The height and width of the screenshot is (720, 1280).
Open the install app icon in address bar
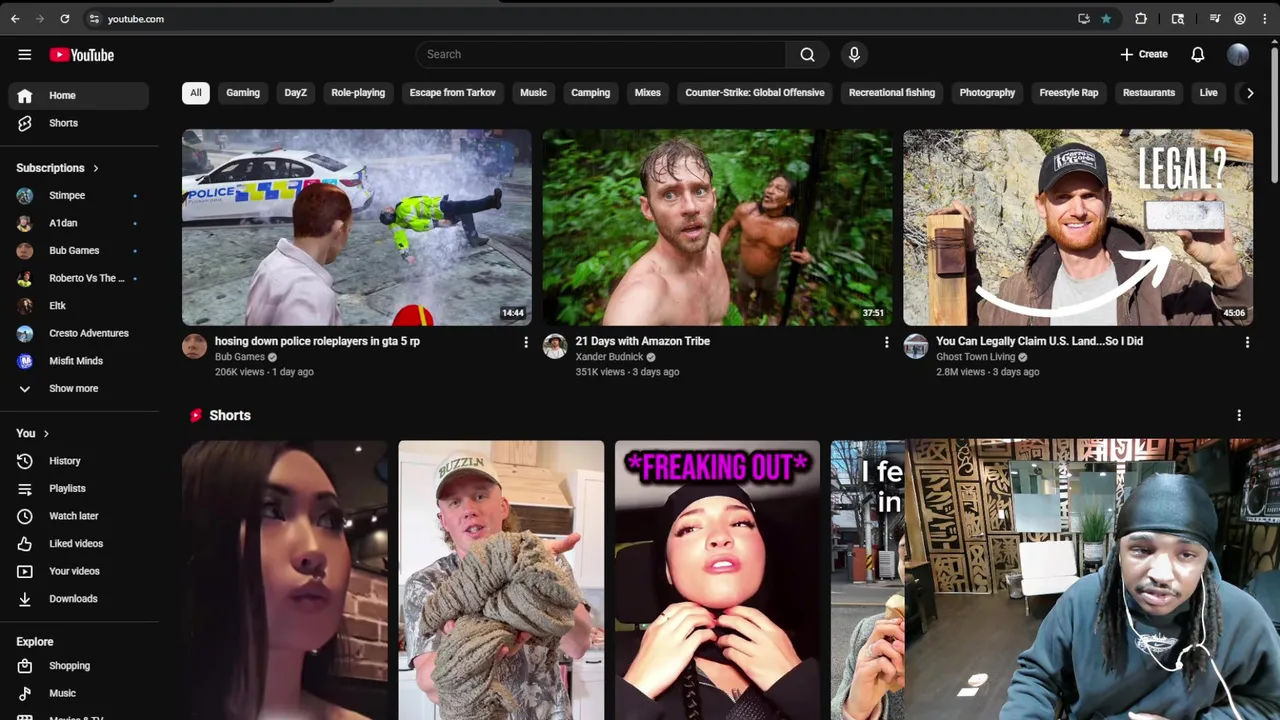click(1084, 19)
